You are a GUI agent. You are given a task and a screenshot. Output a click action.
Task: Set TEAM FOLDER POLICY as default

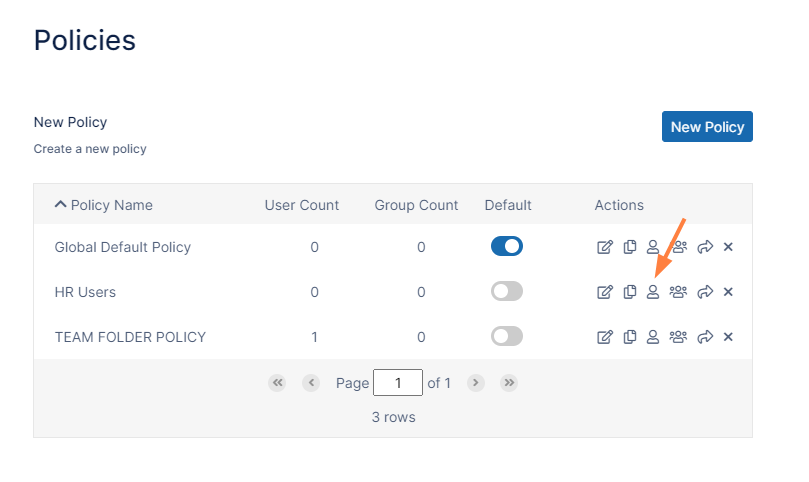pos(507,336)
